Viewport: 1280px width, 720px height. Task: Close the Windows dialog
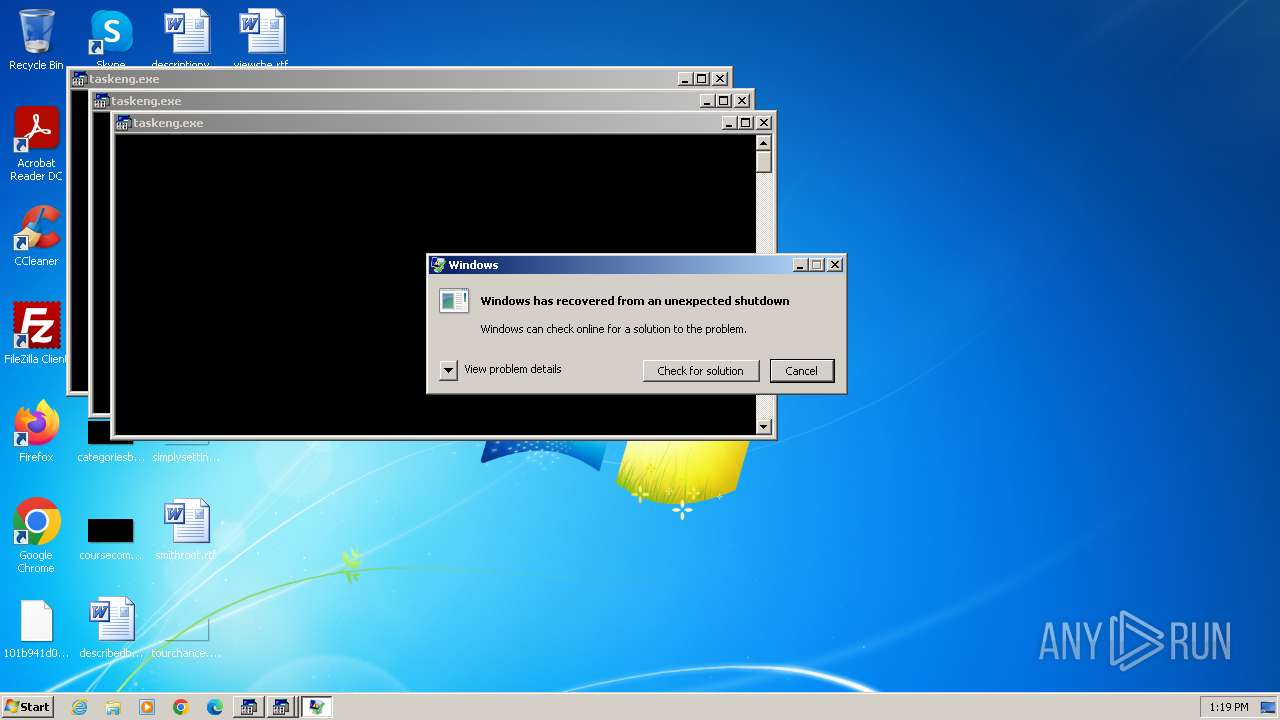835,265
